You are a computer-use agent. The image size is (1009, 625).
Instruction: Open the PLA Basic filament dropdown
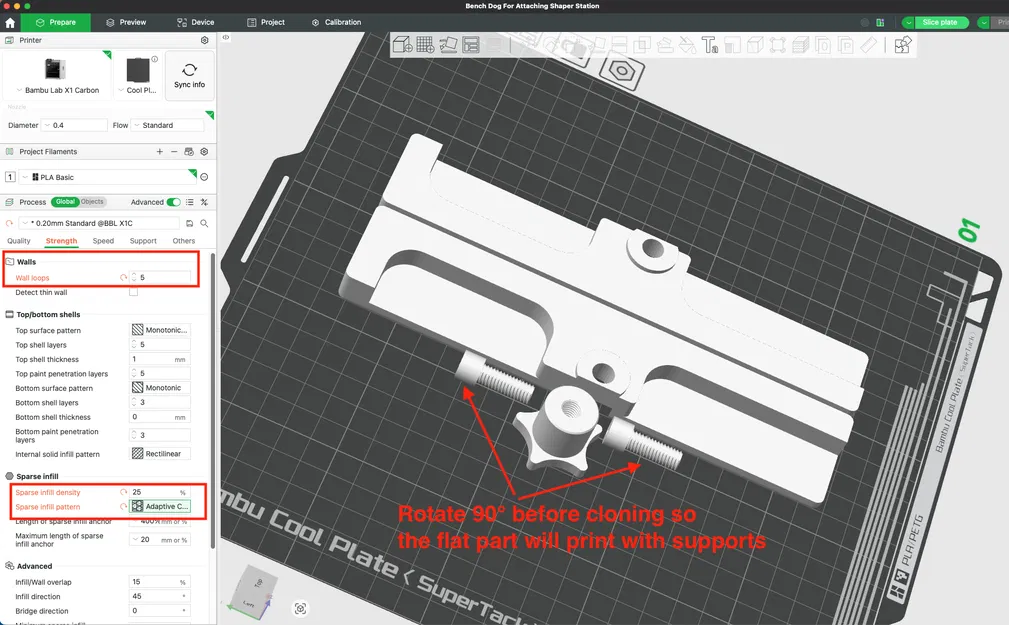coord(108,177)
